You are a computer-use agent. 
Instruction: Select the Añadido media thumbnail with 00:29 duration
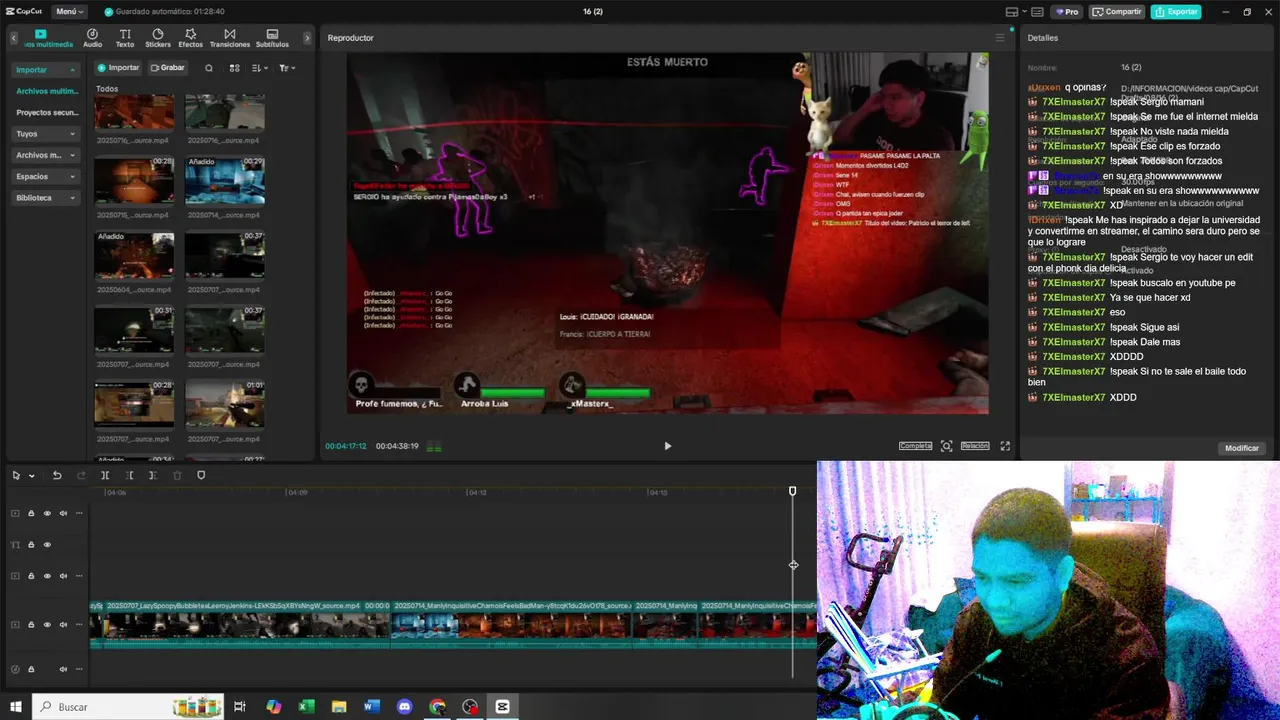click(x=224, y=180)
